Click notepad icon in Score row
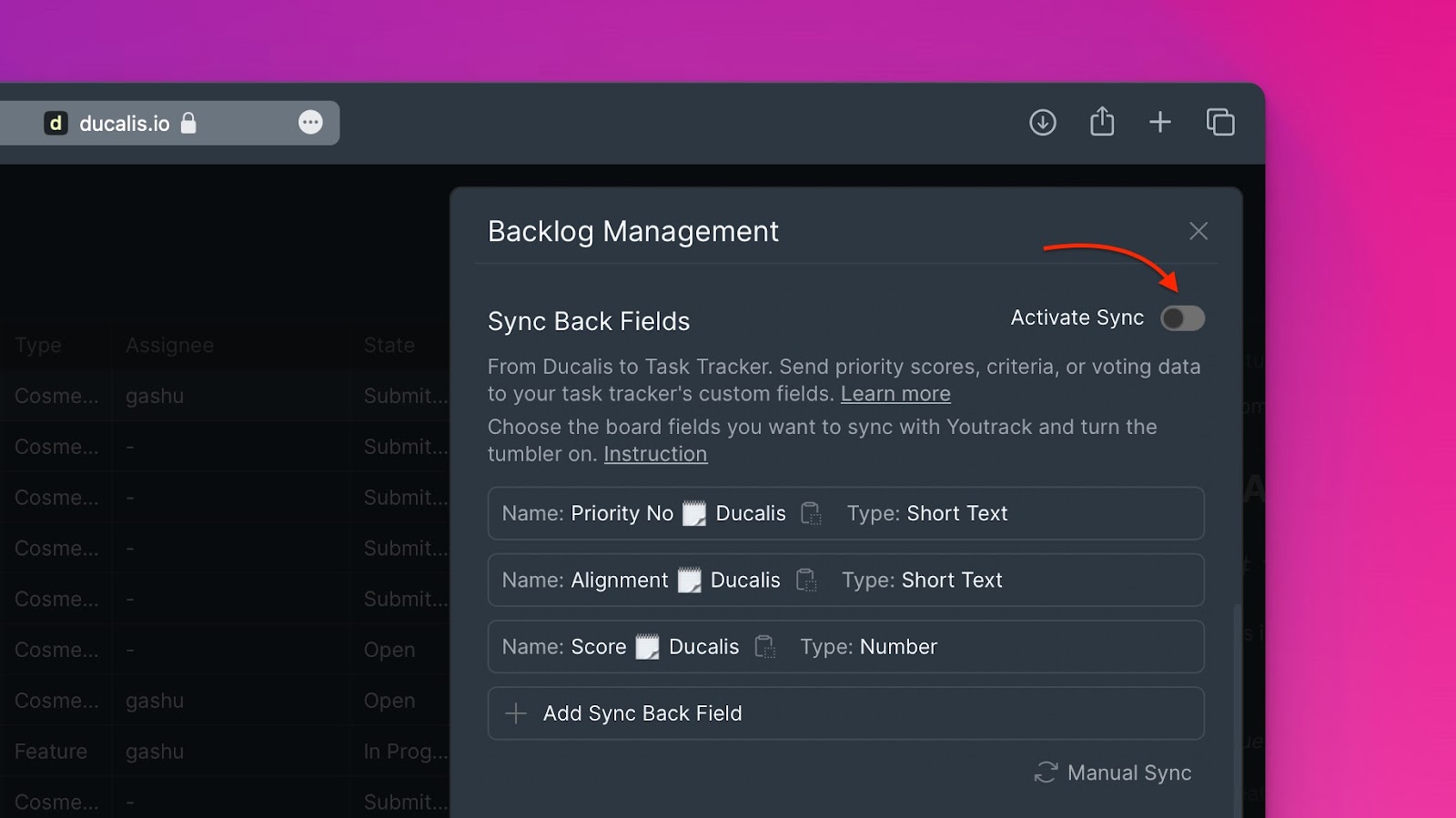 click(x=647, y=647)
